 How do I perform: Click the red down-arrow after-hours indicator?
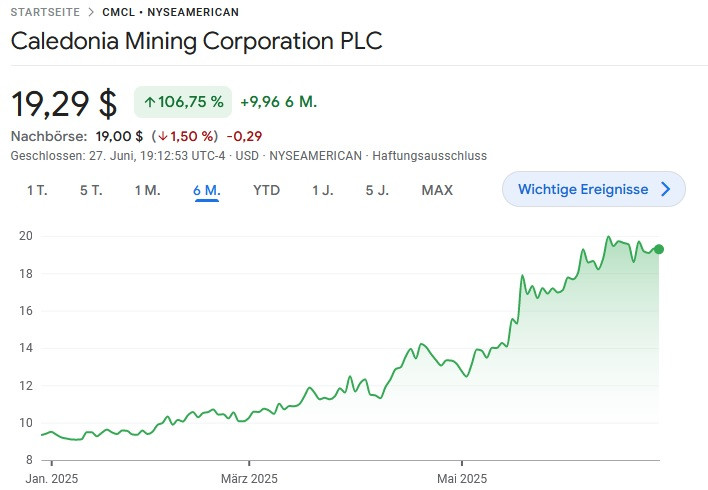pyautogui.click(x=163, y=136)
